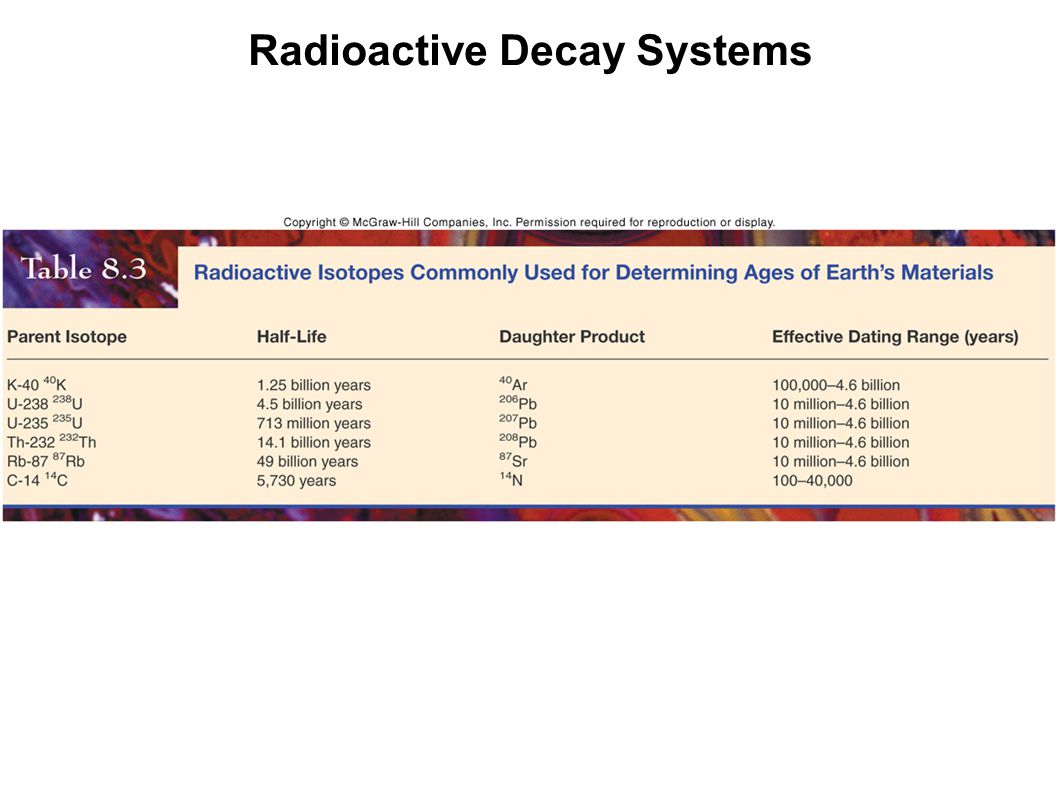The image size is (1058, 793).
Task: Select the '208Pb' daughter product
Action: [518, 441]
